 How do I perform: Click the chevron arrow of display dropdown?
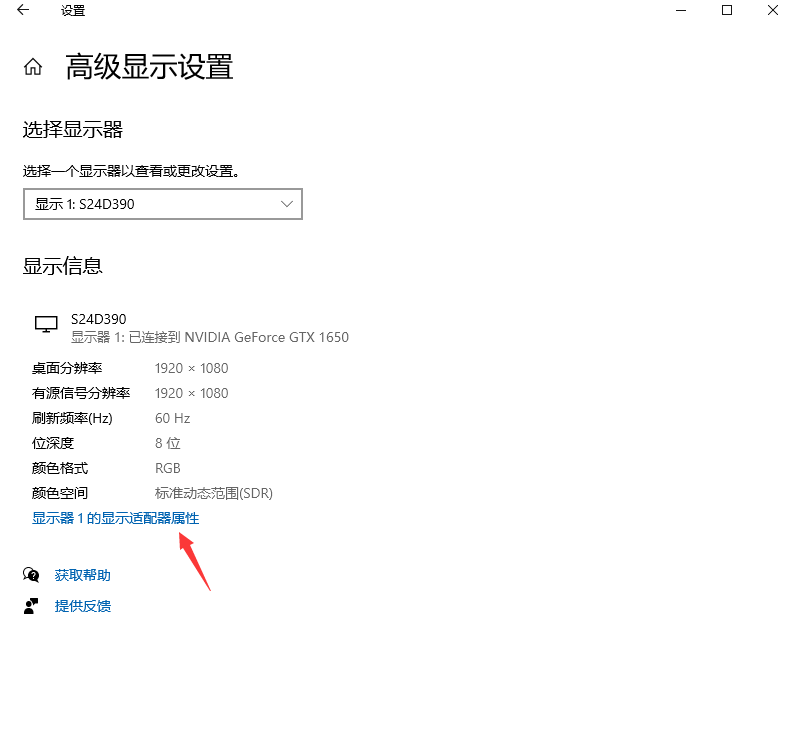[287, 204]
